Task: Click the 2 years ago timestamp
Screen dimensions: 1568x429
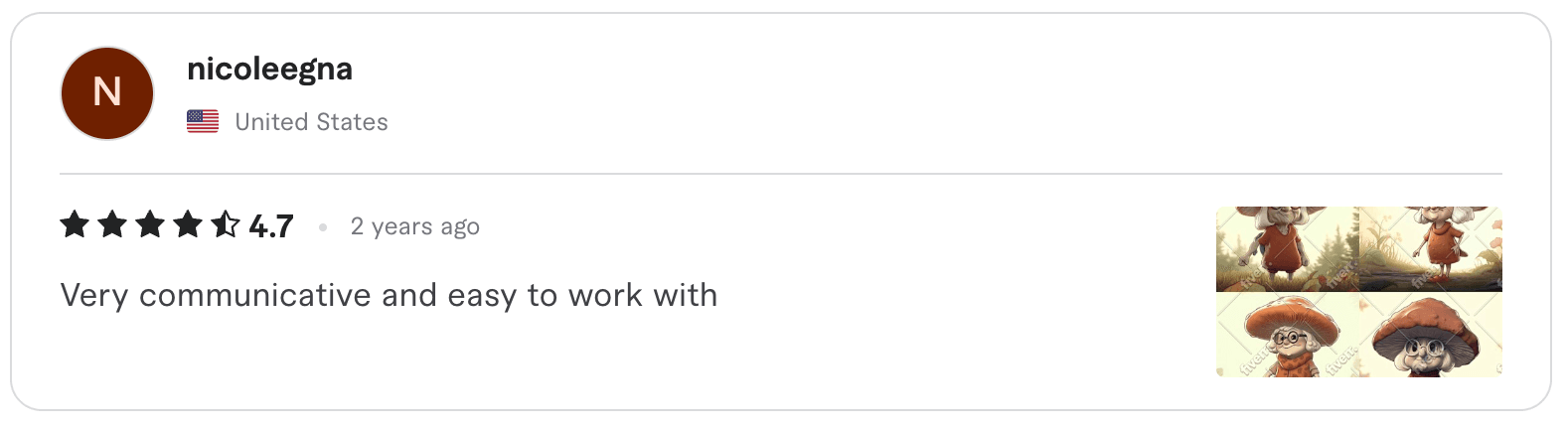Action: tap(415, 226)
